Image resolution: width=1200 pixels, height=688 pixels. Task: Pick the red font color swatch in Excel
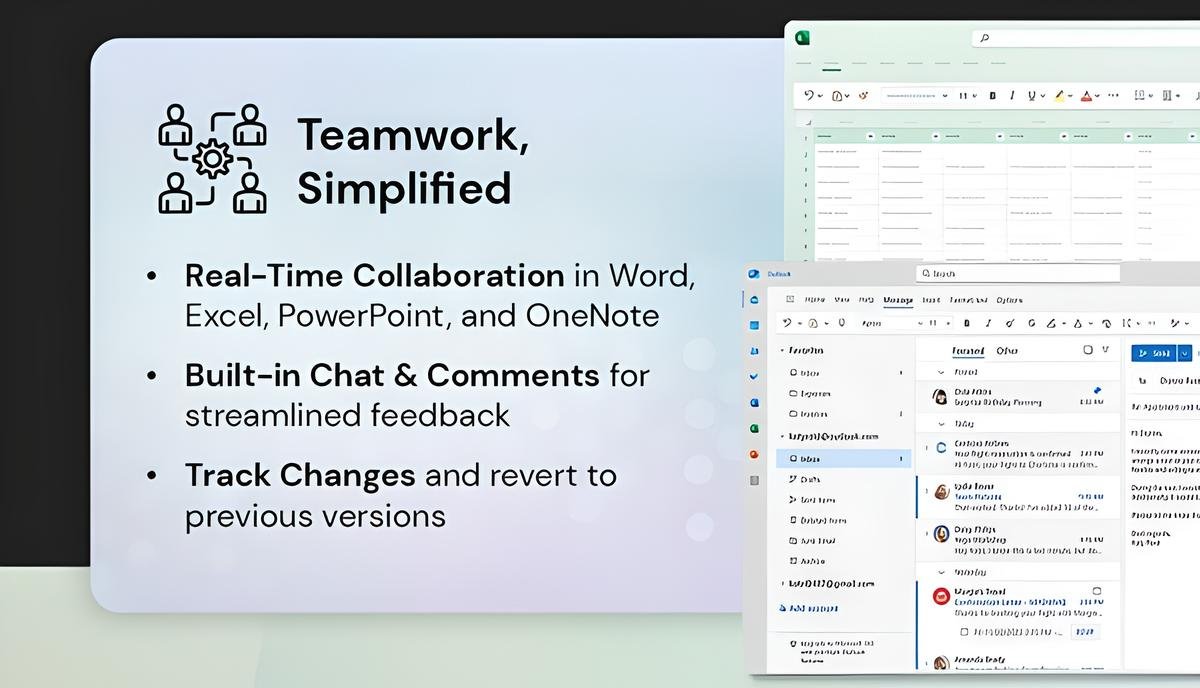[1087, 96]
